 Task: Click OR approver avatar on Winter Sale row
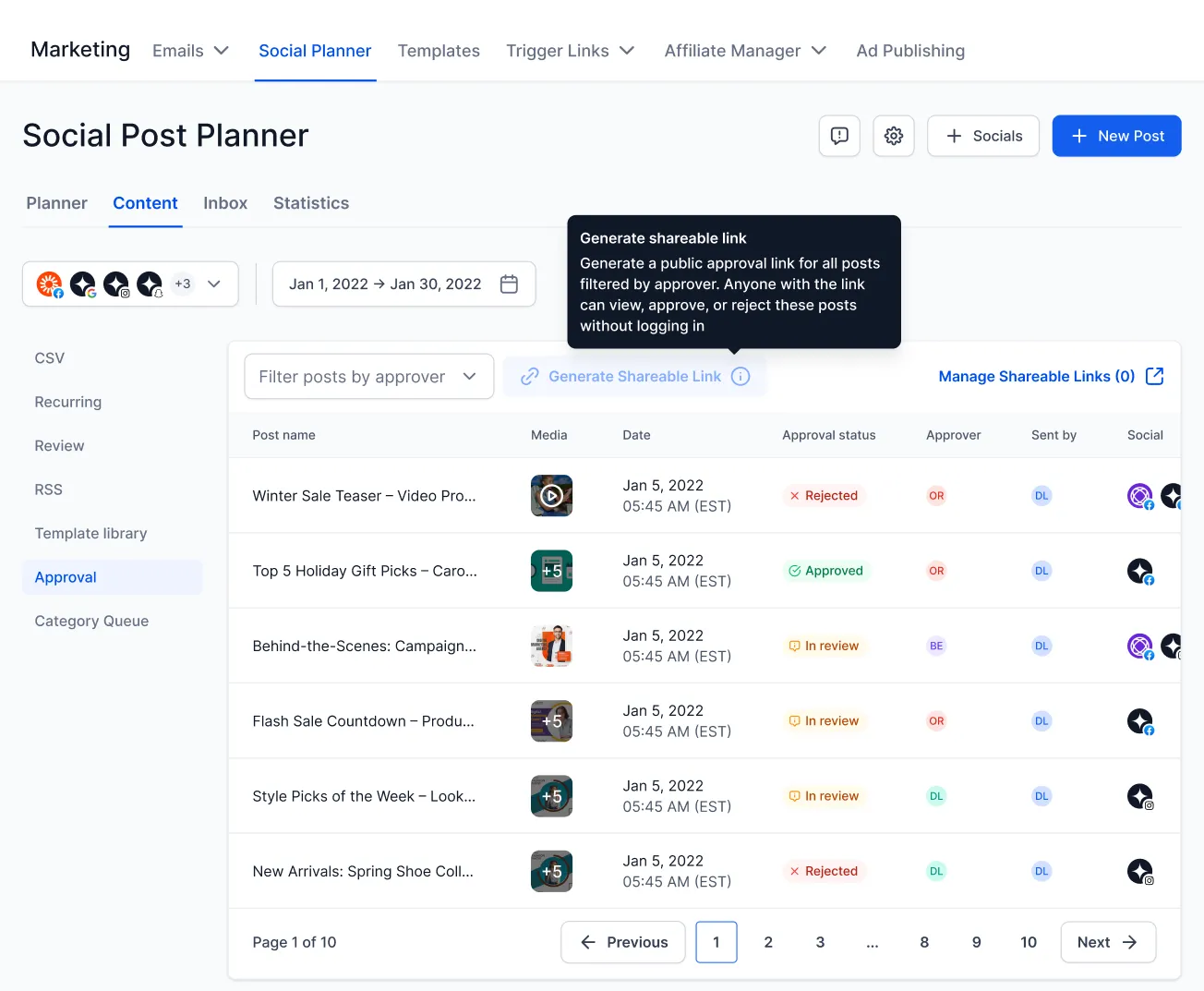[x=936, y=496]
